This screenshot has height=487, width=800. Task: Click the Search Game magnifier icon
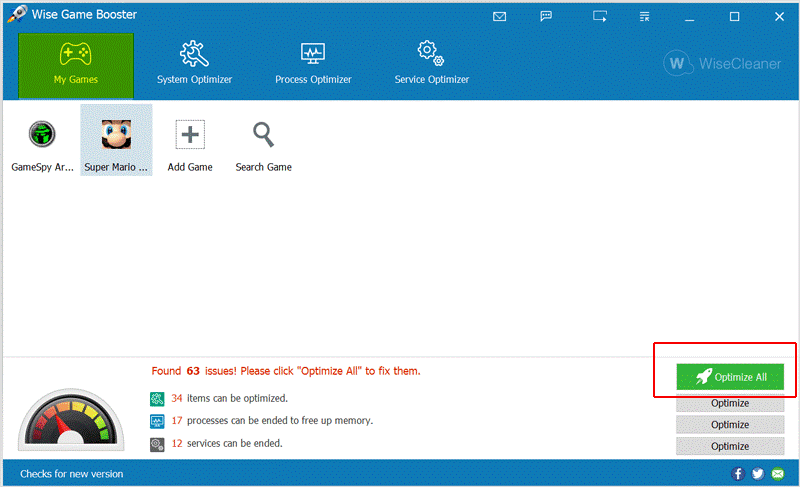(x=264, y=135)
